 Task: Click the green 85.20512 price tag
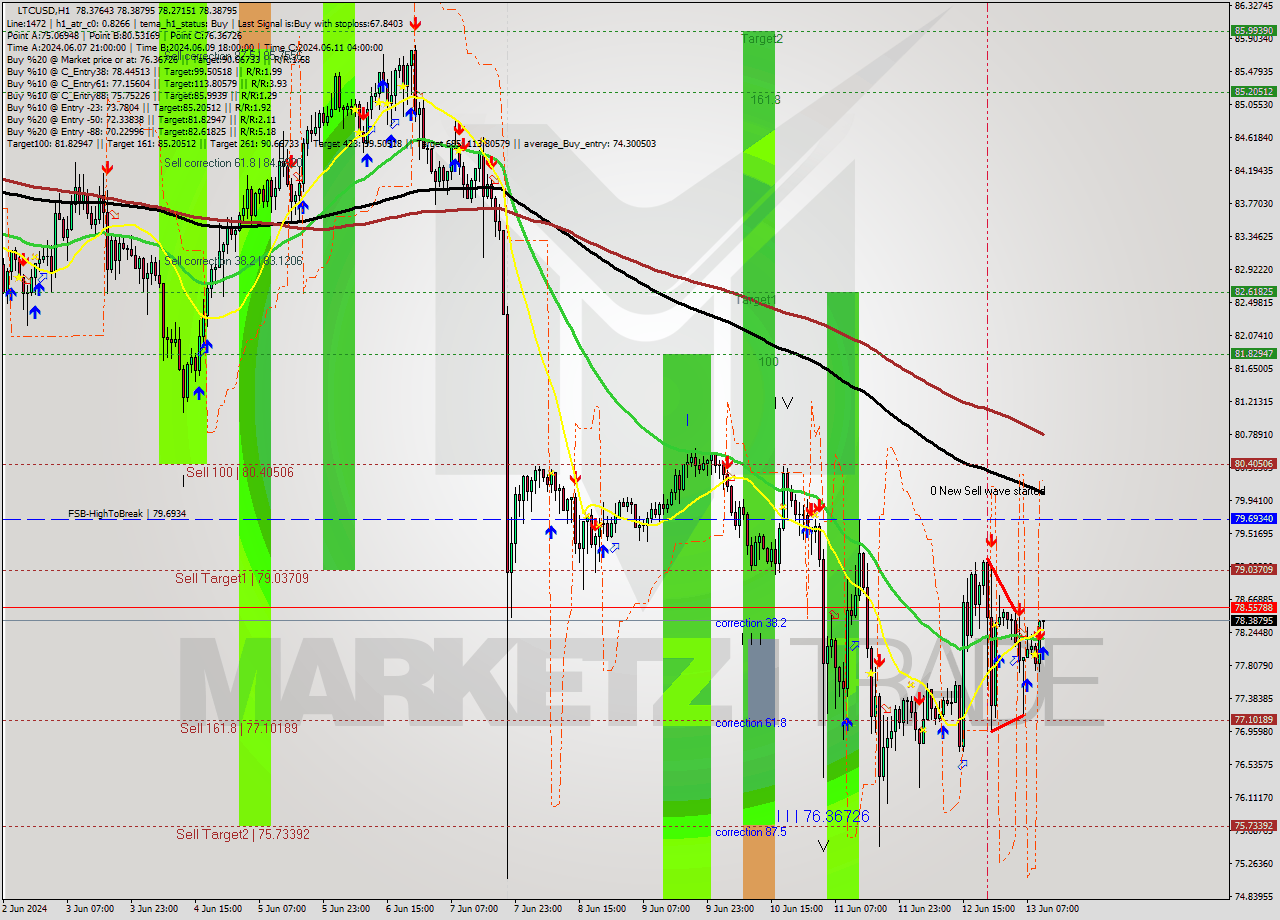point(1254,91)
